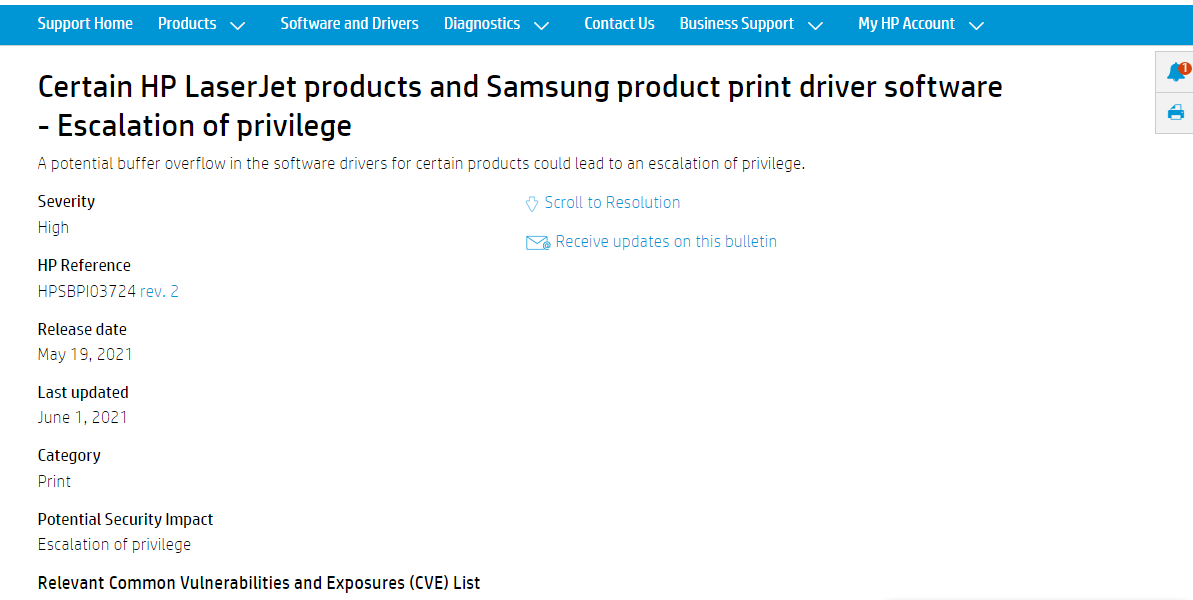Click the print page icon
This screenshot has width=1193, height=600.
(1176, 113)
